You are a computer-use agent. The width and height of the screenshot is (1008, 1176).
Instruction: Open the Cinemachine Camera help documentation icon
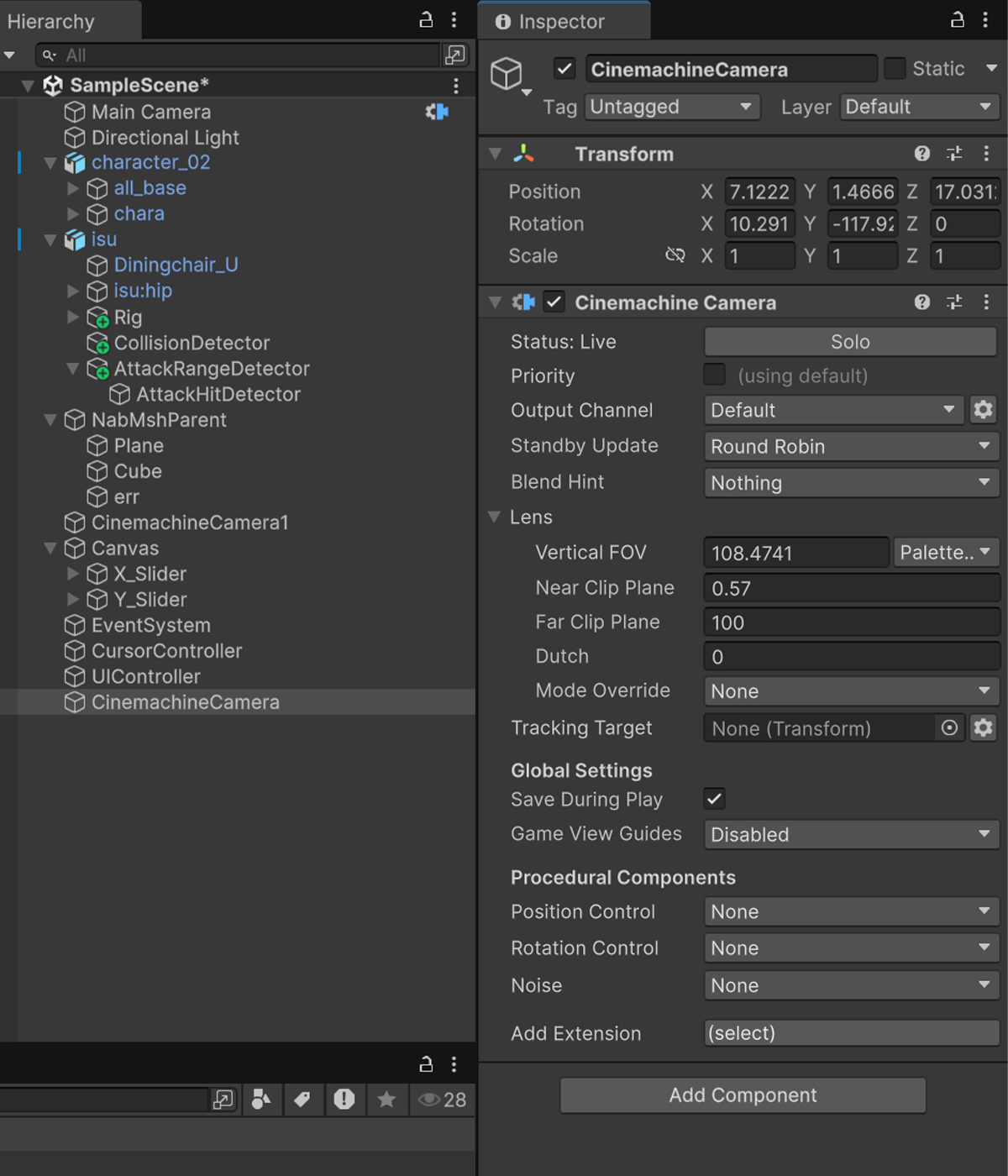pos(921,302)
